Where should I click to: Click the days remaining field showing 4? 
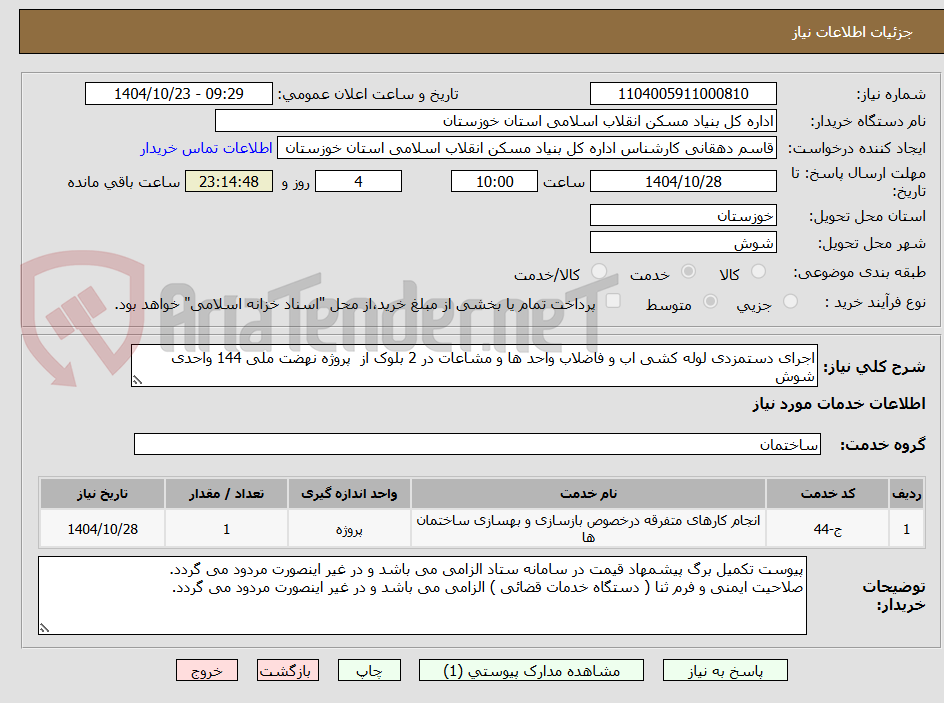[358, 181]
